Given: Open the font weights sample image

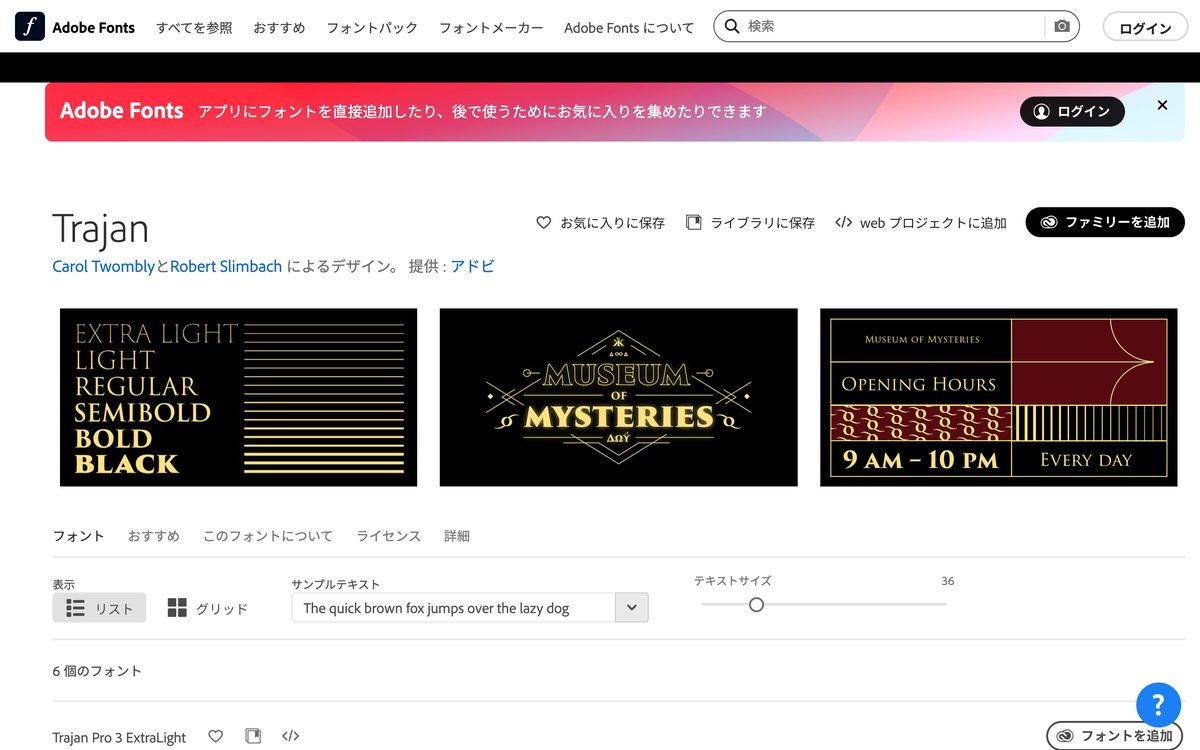Looking at the screenshot, I should click(x=239, y=398).
